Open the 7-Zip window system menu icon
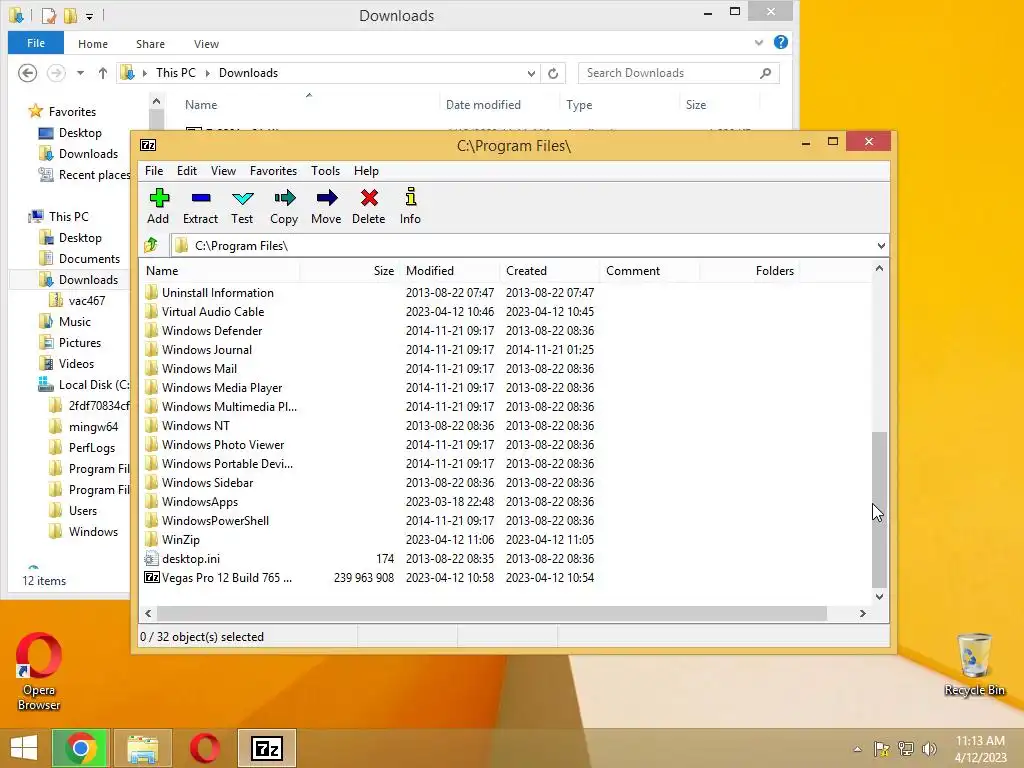The image size is (1024, 768). (148, 145)
